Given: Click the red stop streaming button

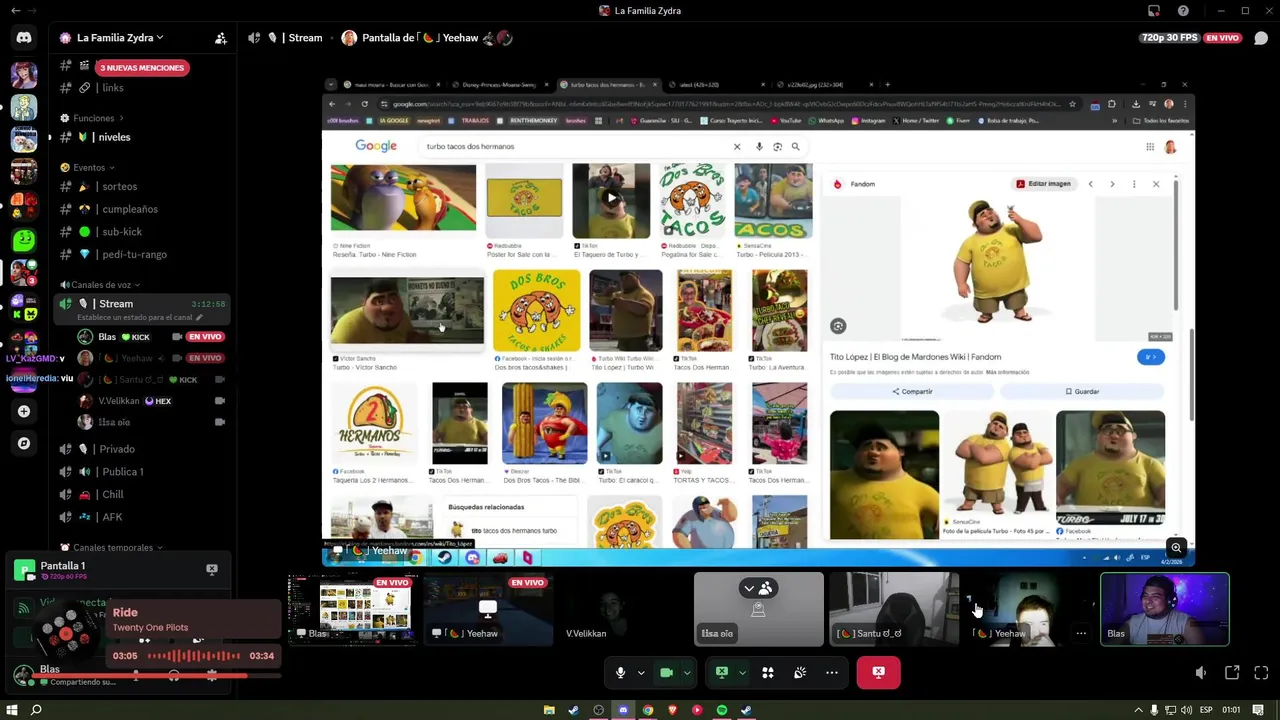Looking at the screenshot, I should coord(878,673).
